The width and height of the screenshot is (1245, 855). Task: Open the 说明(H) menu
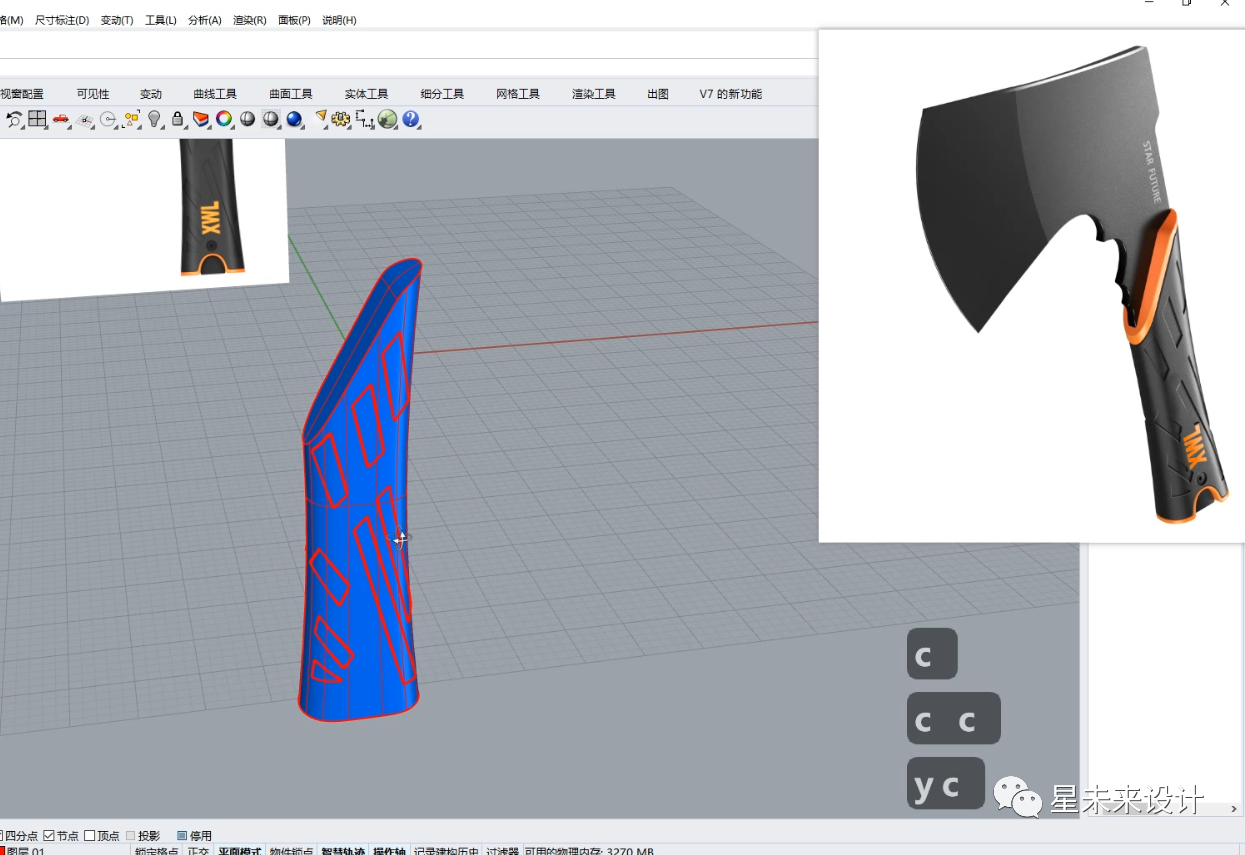pos(339,20)
